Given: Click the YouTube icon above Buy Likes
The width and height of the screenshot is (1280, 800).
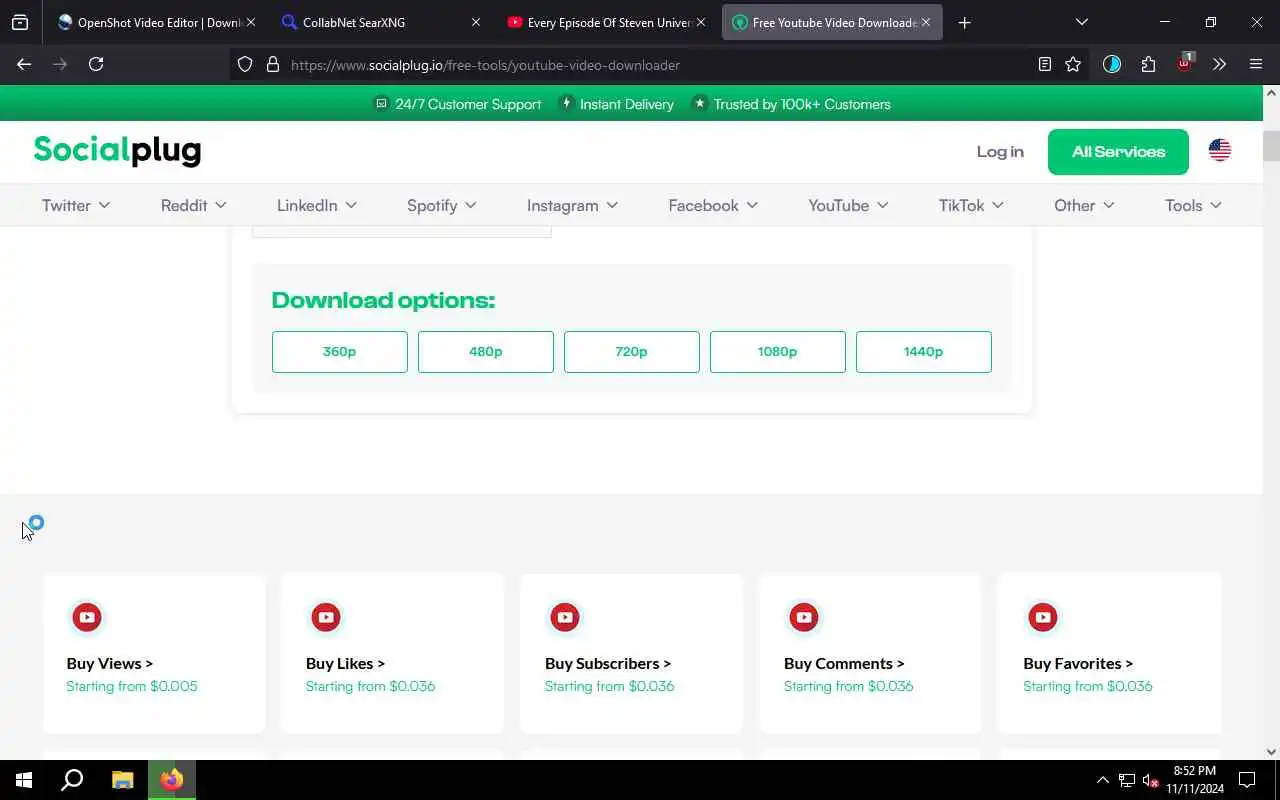Looking at the screenshot, I should tap(326, 617).
